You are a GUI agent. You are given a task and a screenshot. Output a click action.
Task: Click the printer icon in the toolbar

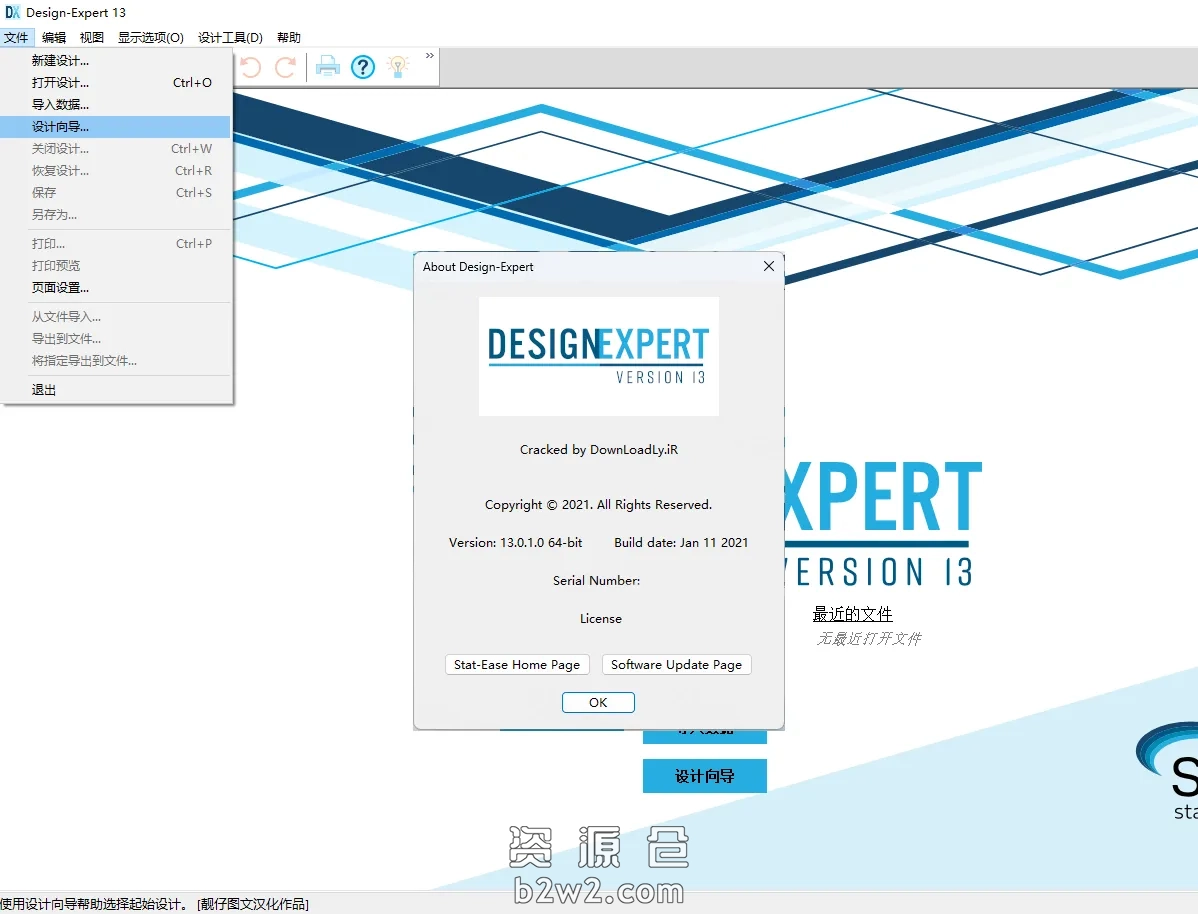[328, 67]
